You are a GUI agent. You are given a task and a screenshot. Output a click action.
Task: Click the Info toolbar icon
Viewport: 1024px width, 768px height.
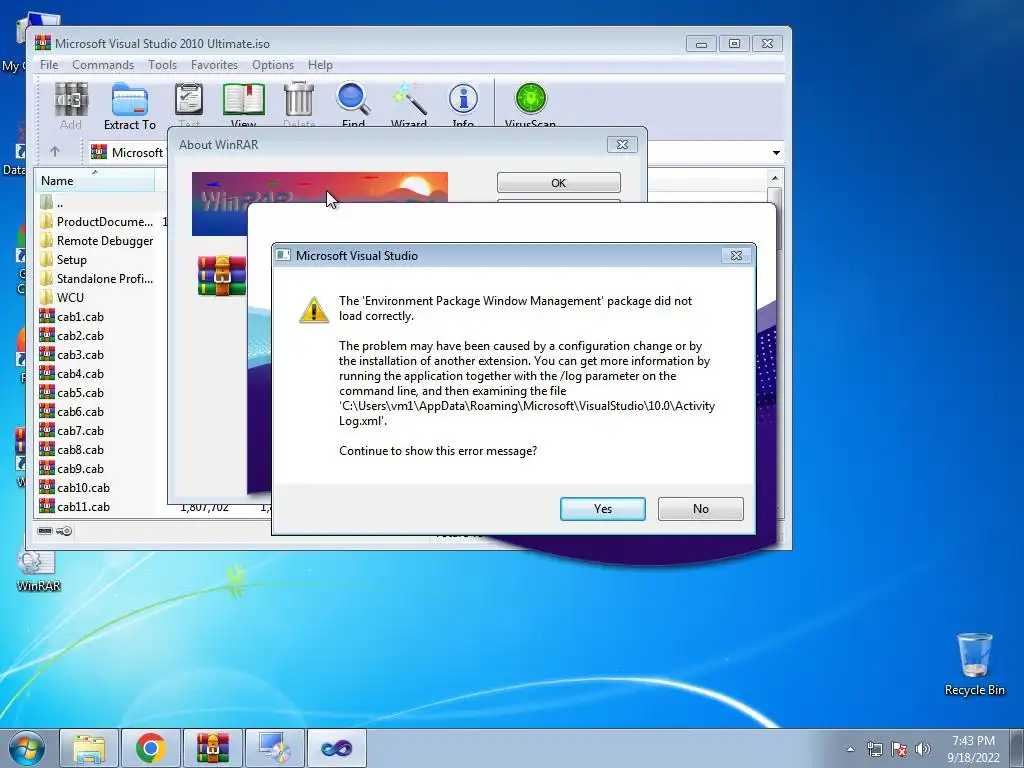(463, 99)
